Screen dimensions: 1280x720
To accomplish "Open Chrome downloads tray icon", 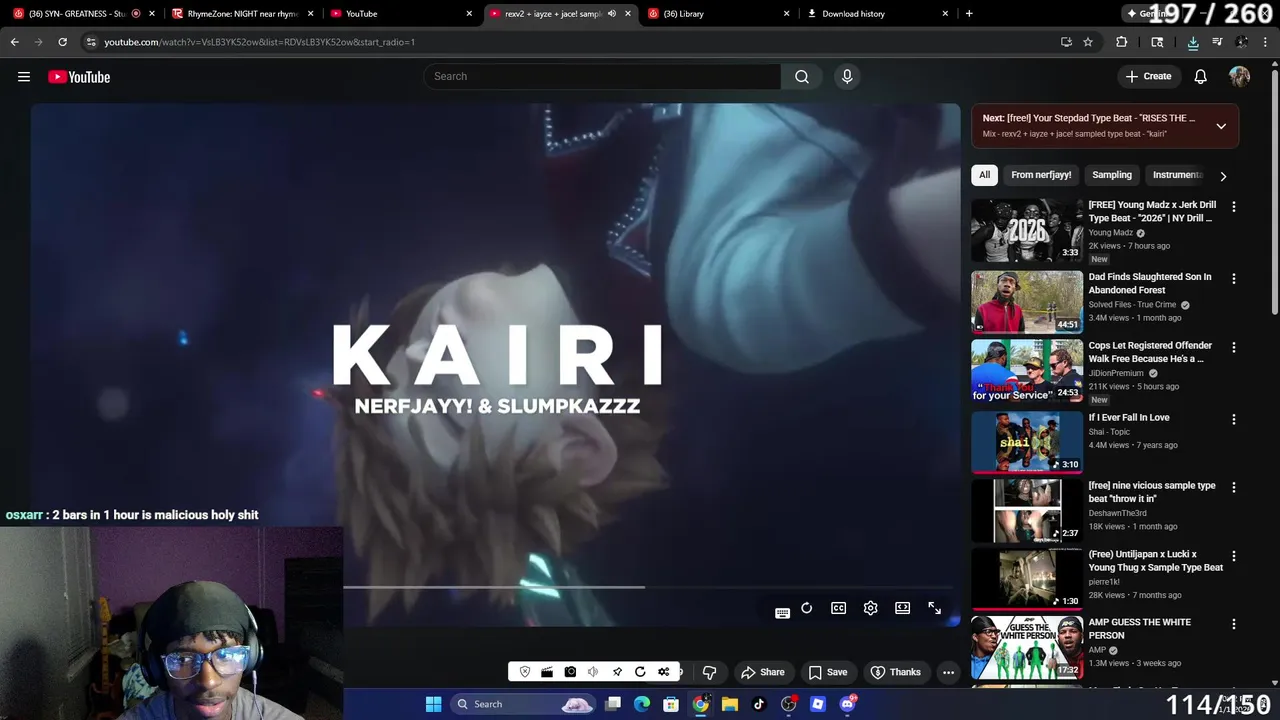I will tap(1193, 42).
